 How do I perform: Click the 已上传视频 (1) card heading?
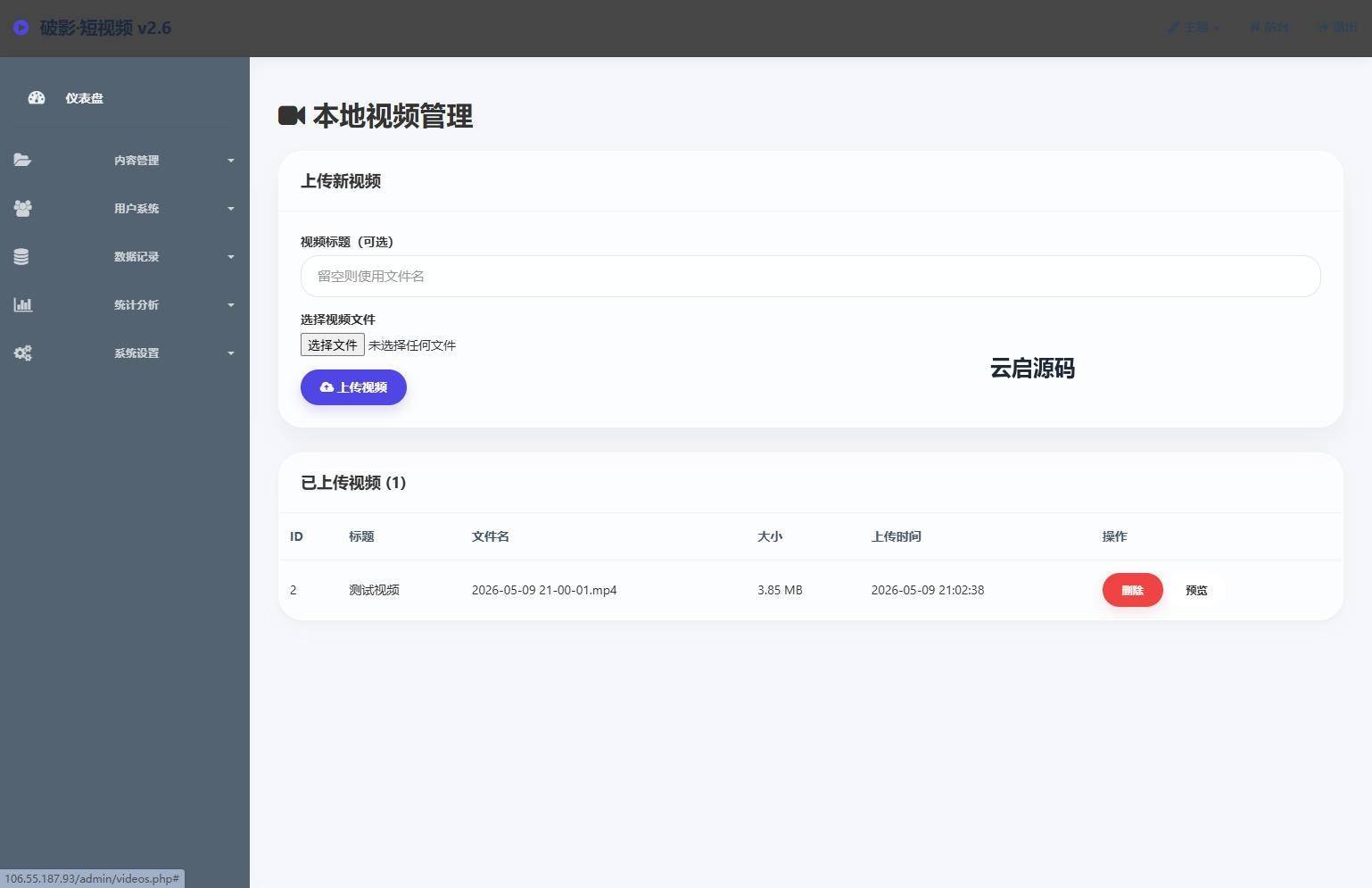[353, 483]
